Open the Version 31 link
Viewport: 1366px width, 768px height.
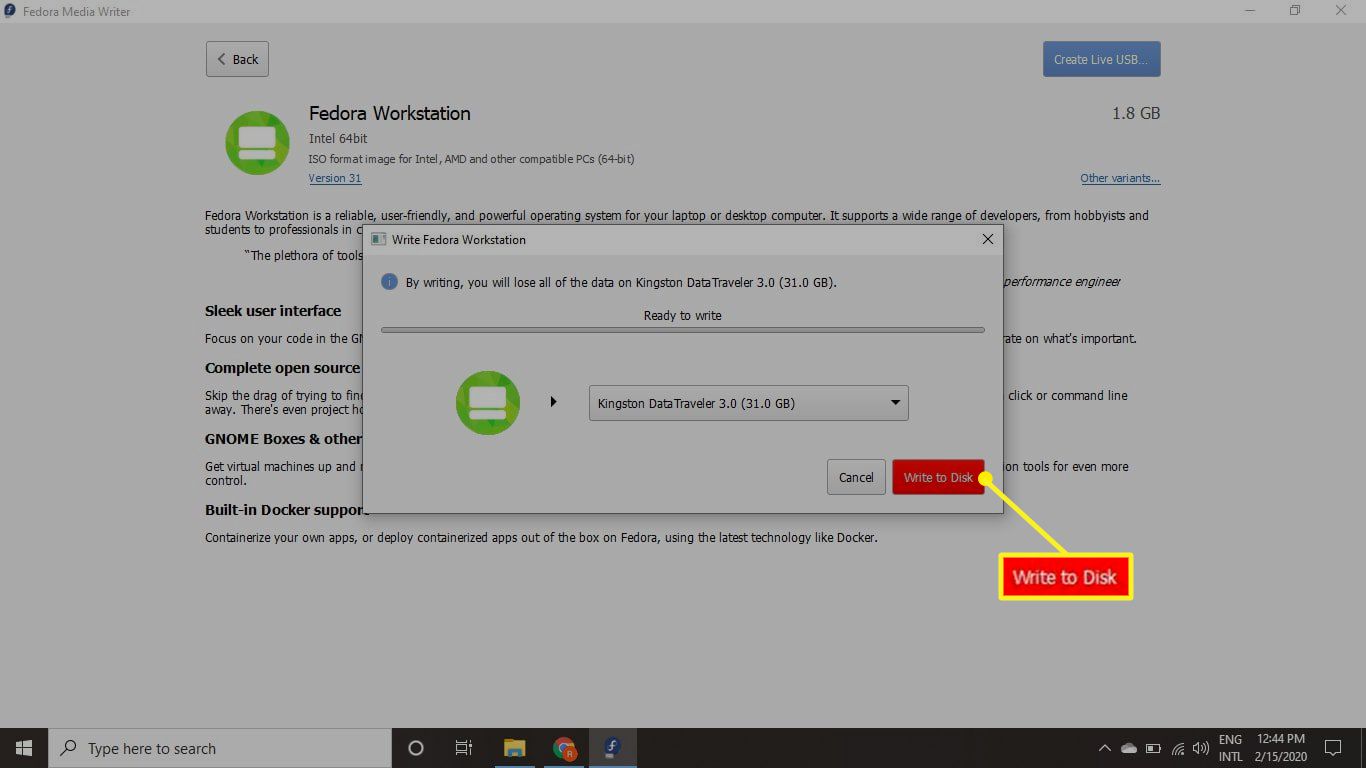tap(335, 178)
